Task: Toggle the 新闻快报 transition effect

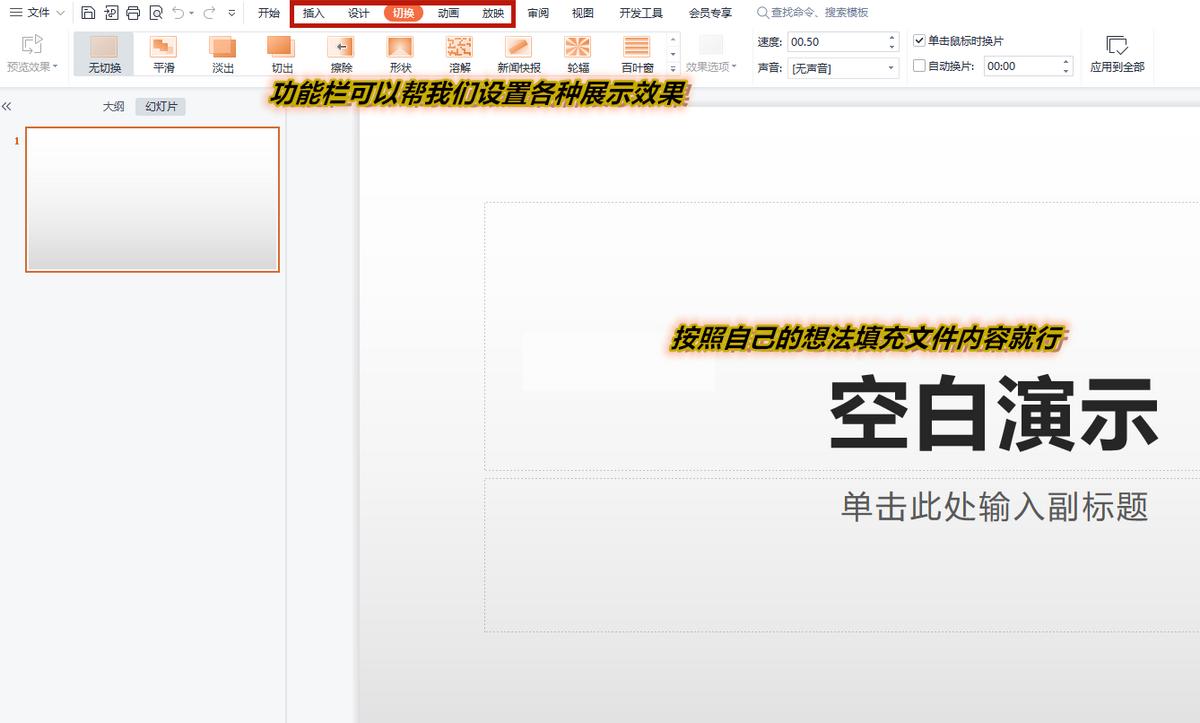Action: (x=518, y=54)
